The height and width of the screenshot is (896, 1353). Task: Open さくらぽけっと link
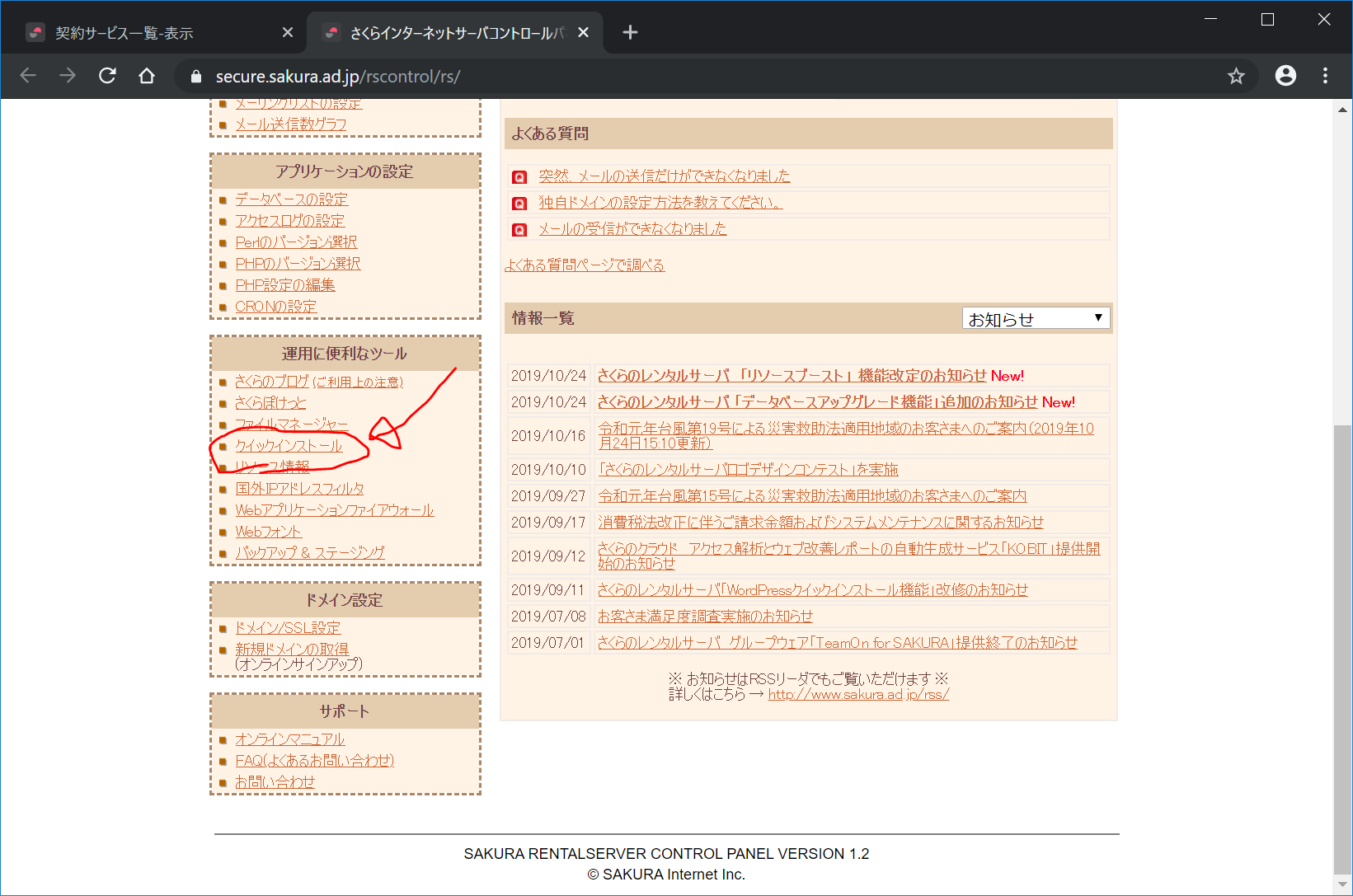pyautogui.click(x=270, y=402)
